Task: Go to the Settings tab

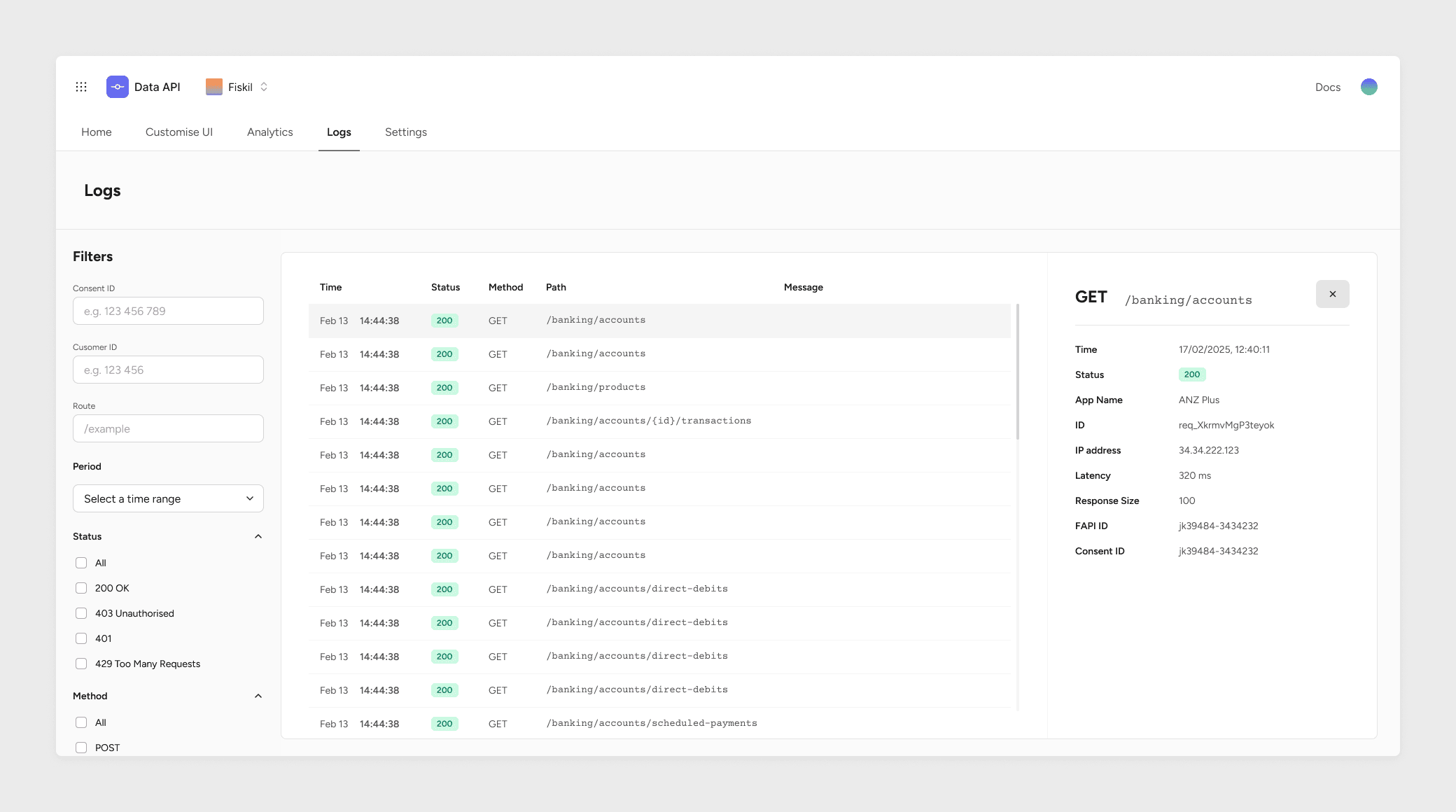Action: (x=405, y=132)
